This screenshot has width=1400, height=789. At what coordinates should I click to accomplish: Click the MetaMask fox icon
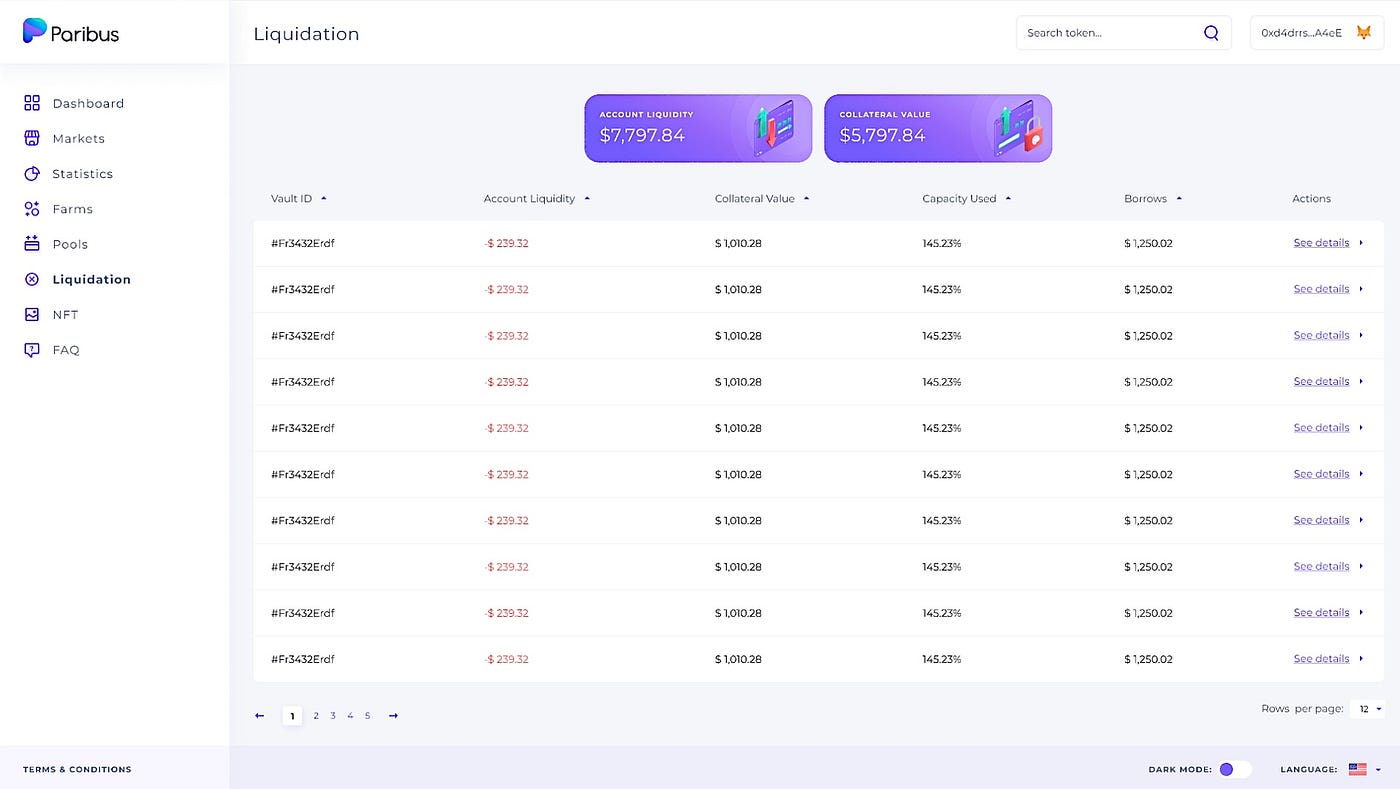[x=1364, y=33]
